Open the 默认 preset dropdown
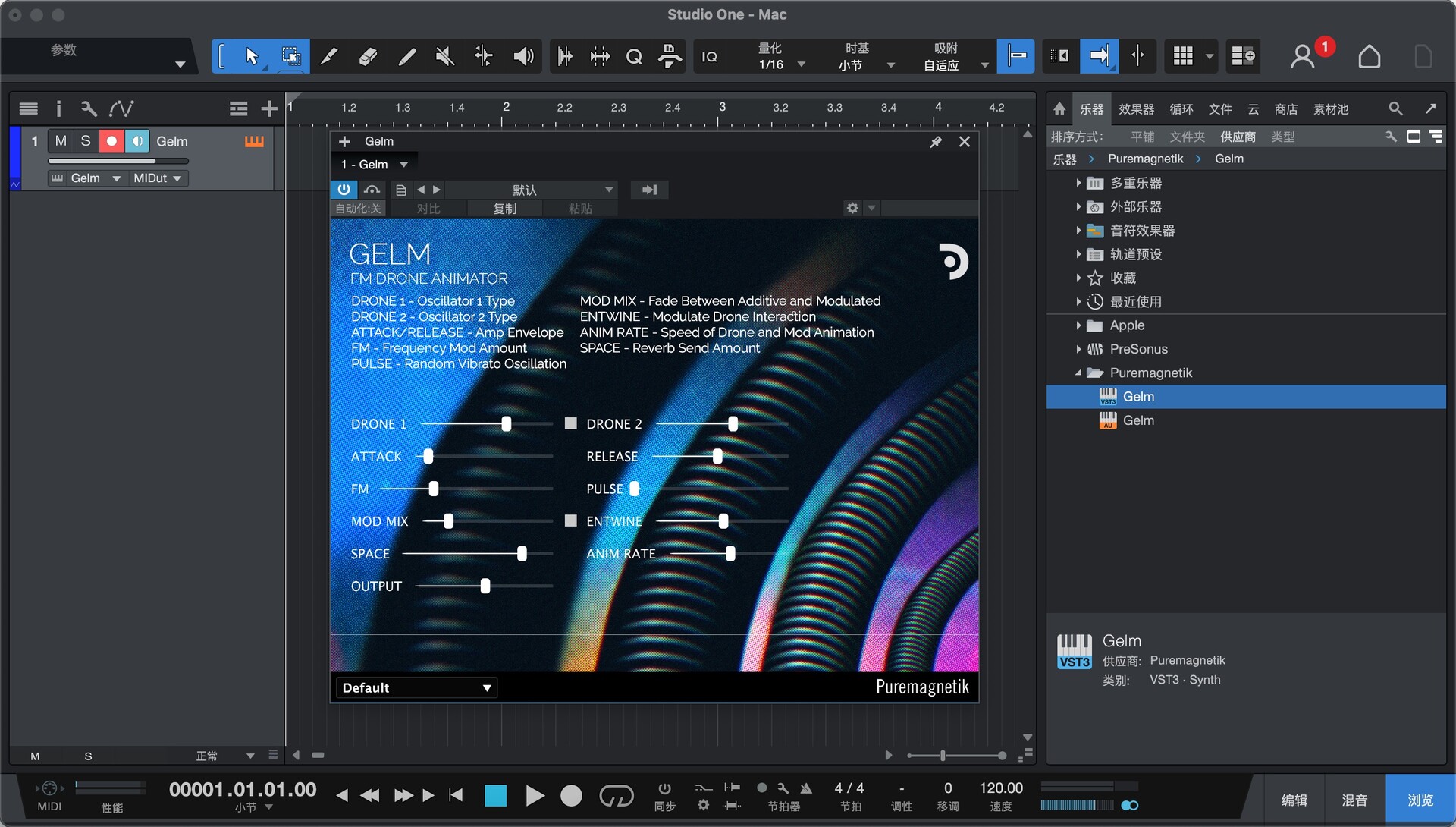 click(531, 190)
